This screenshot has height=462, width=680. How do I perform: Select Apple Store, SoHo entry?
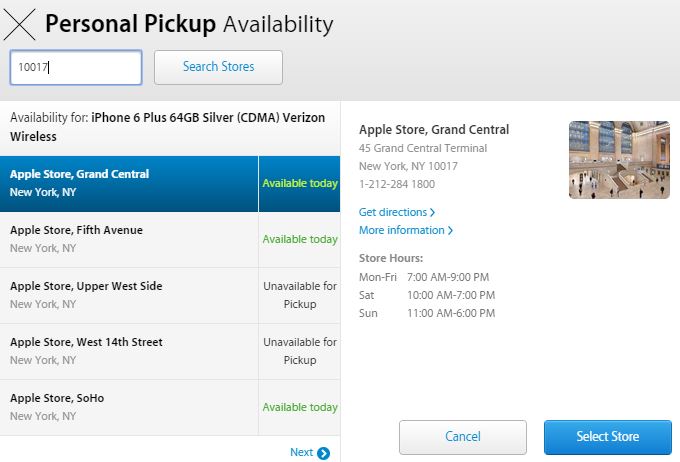(129, 407)
